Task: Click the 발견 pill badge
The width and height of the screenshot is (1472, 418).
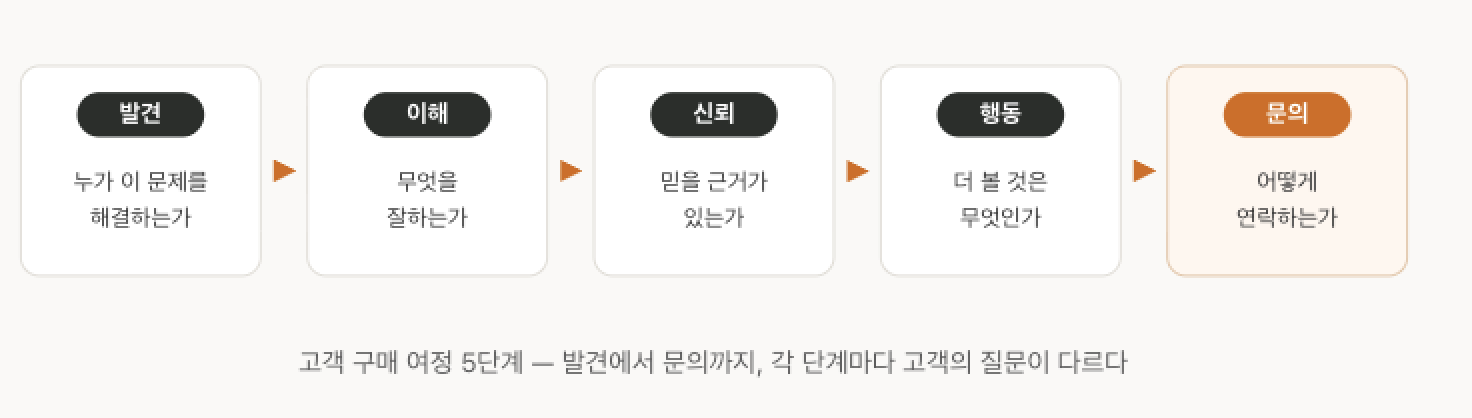Action: click(x=141, y=114)
